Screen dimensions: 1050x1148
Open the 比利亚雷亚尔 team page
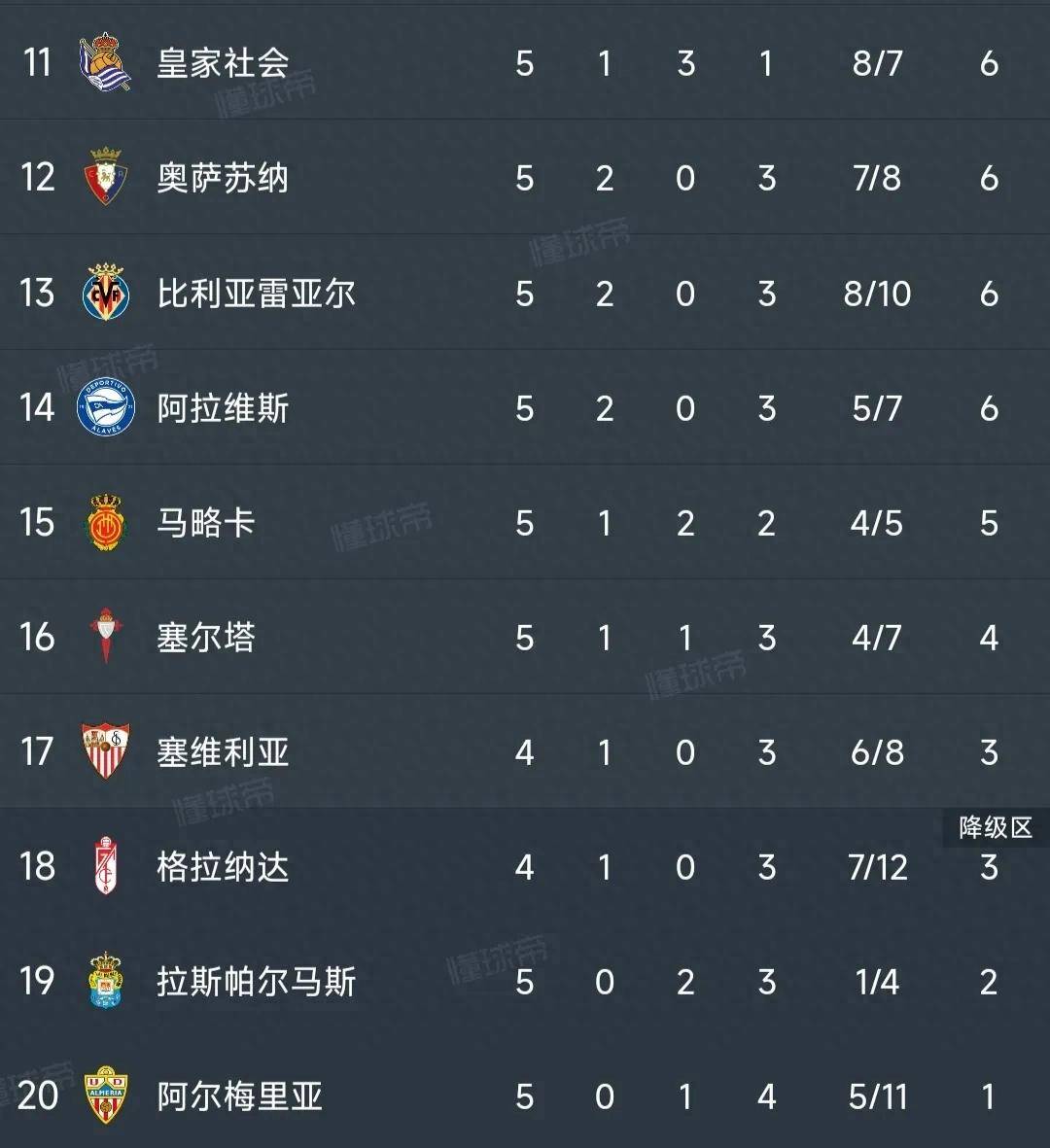[x=257, y=293]
